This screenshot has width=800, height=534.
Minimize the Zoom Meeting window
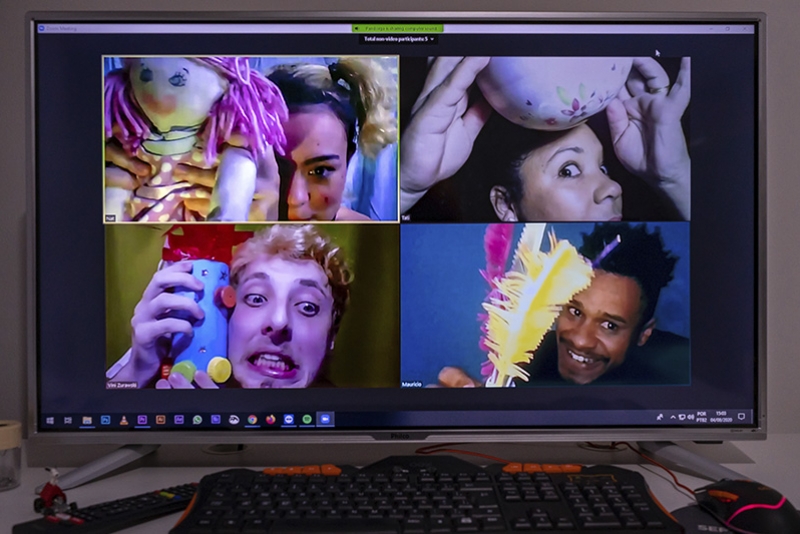(x=713, y=29)
